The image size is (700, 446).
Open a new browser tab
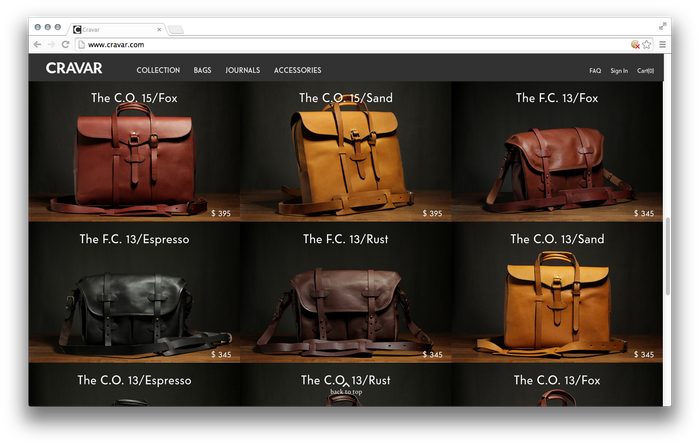175,29
